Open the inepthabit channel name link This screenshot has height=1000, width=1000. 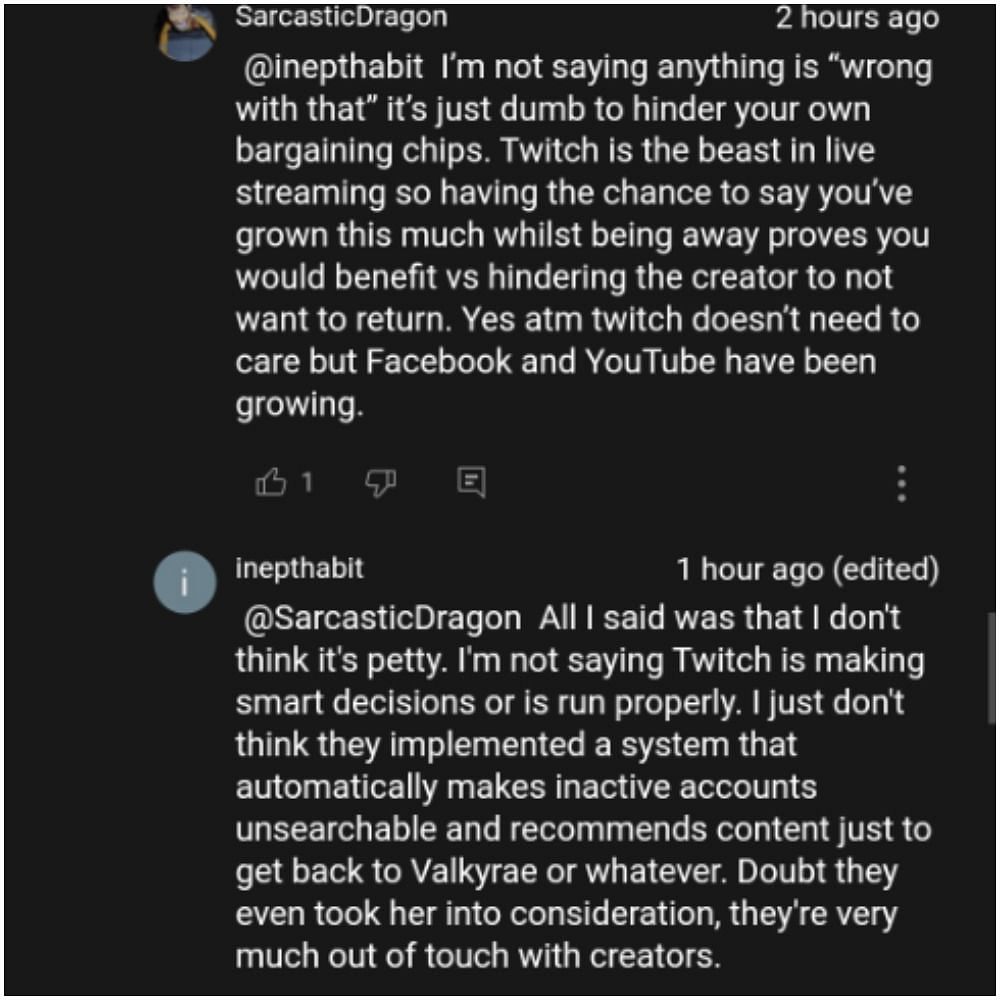299,569
